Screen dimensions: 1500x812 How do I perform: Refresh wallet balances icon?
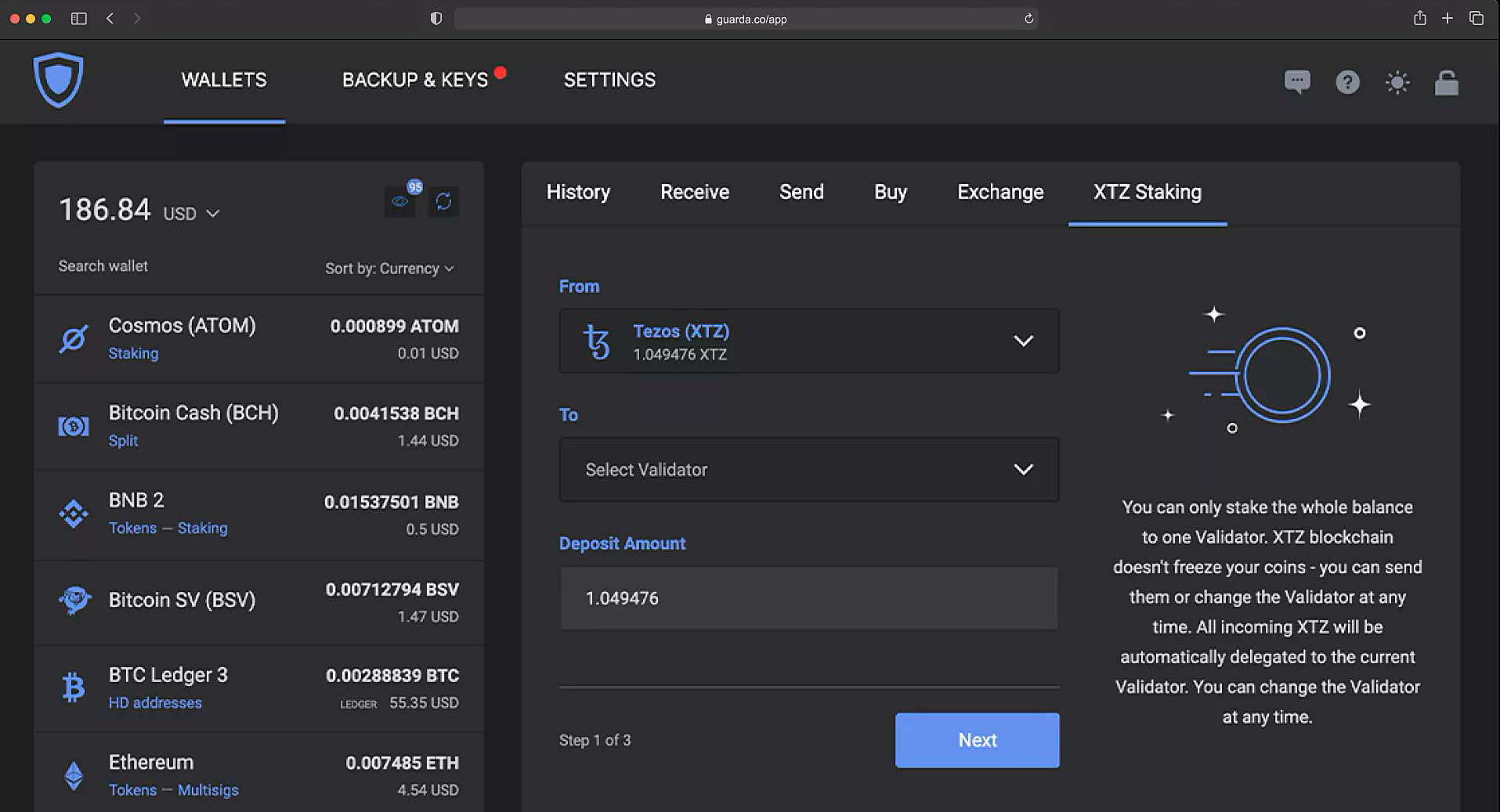click(443, 202)
